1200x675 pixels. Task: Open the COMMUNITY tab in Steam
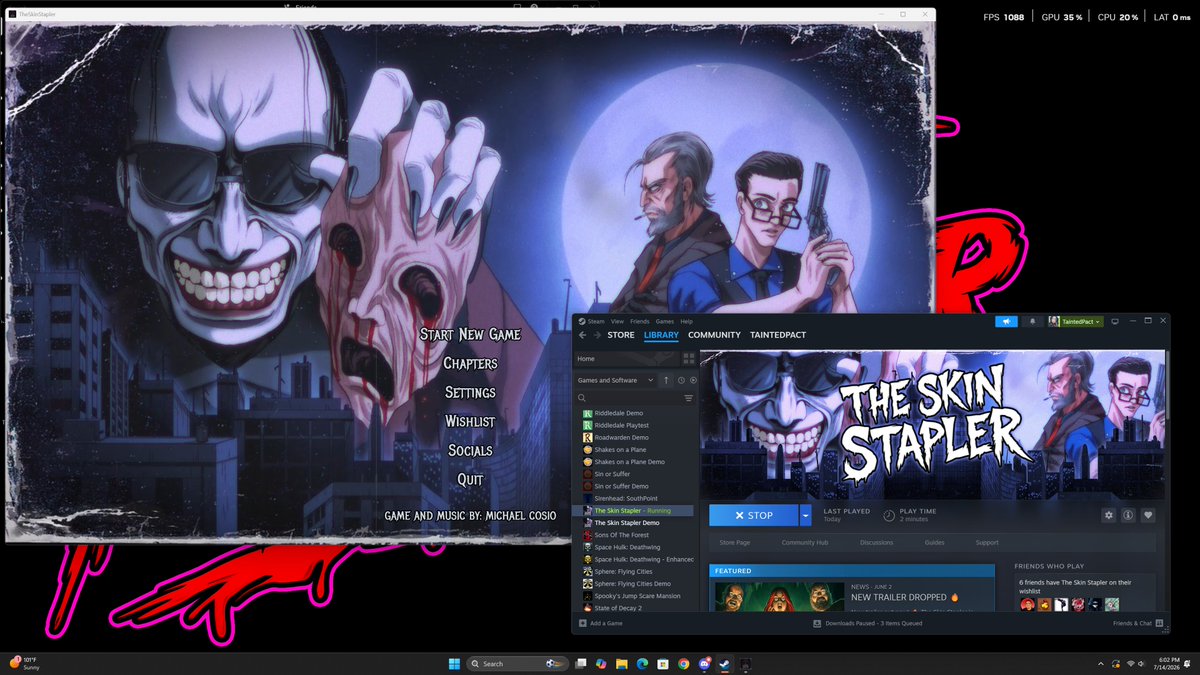714,335
